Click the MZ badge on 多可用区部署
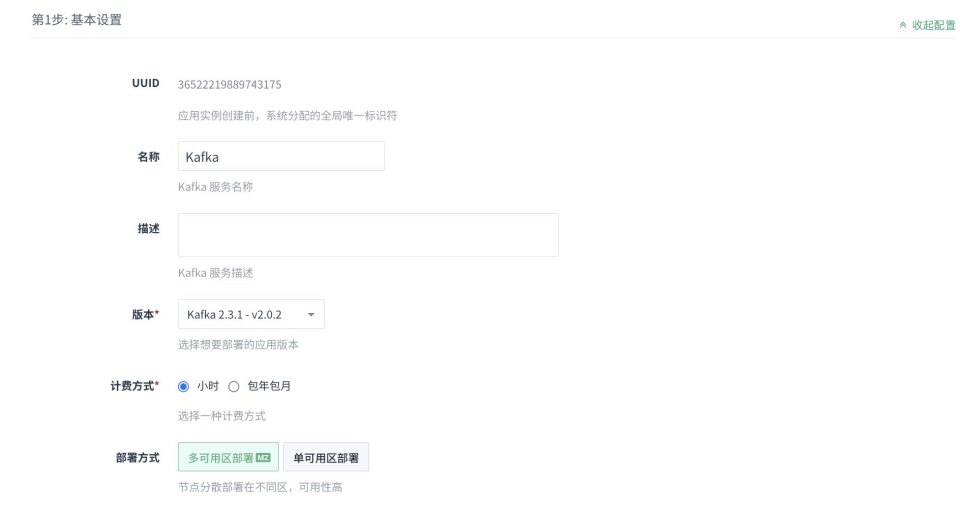The height and width of the screenshot is (512, 960). click(263, 458)
